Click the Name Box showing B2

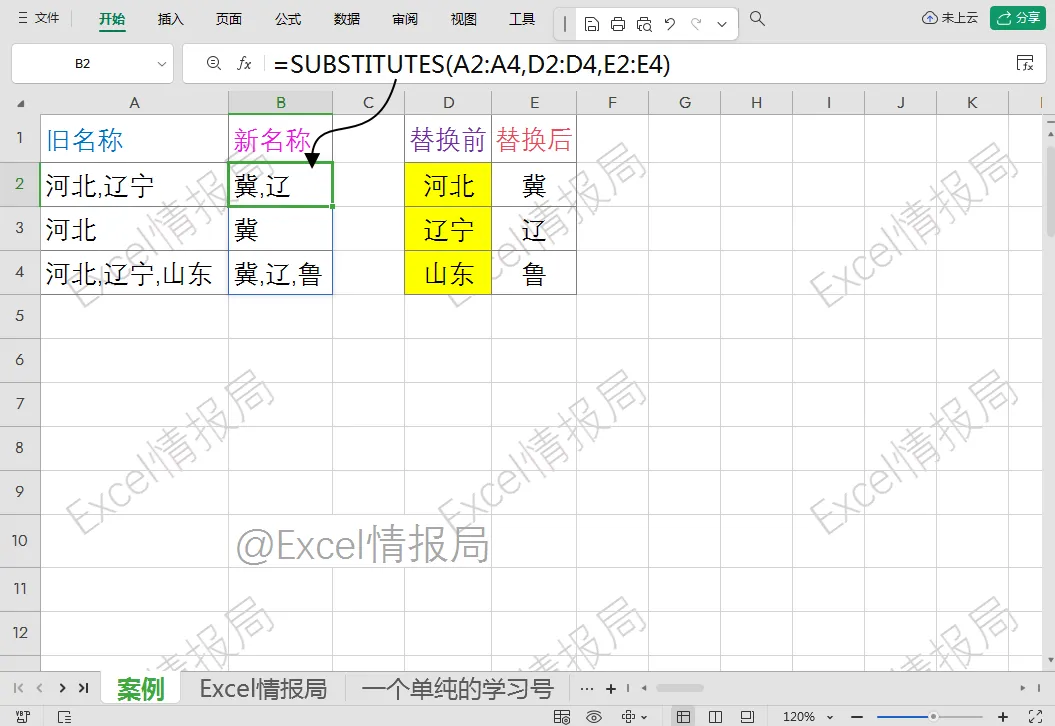(x=82, y=64)
